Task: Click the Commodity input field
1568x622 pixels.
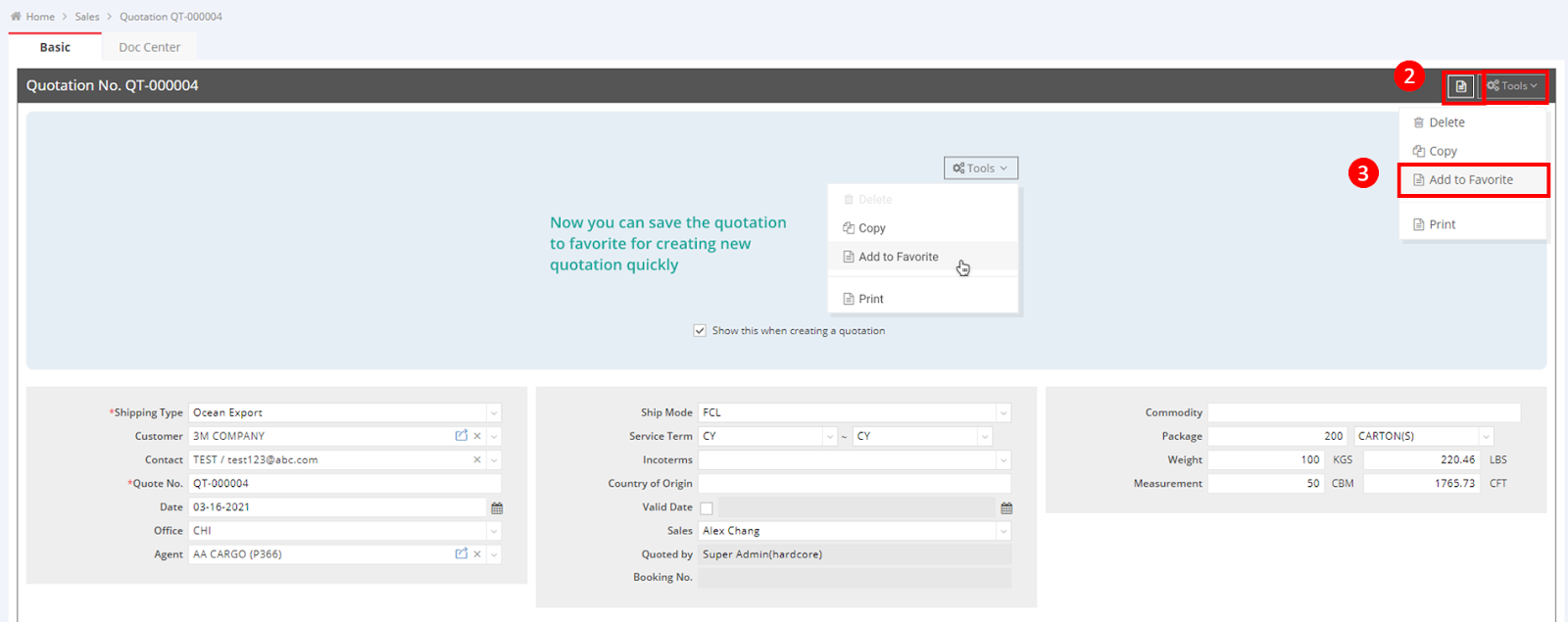Action: (x=1363, y=413)
